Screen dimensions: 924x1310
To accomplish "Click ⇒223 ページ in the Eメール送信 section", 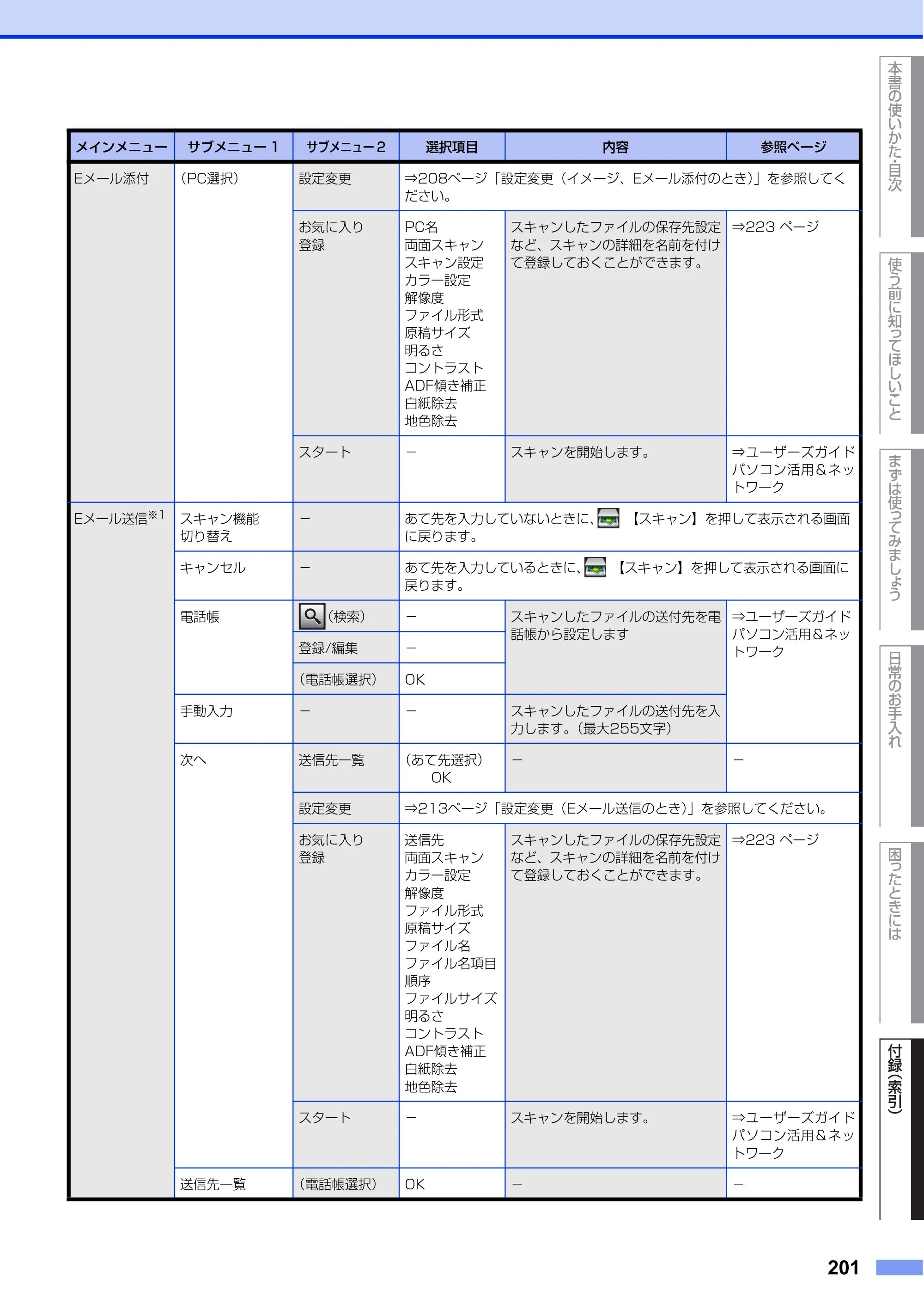I will click(775, 839).
